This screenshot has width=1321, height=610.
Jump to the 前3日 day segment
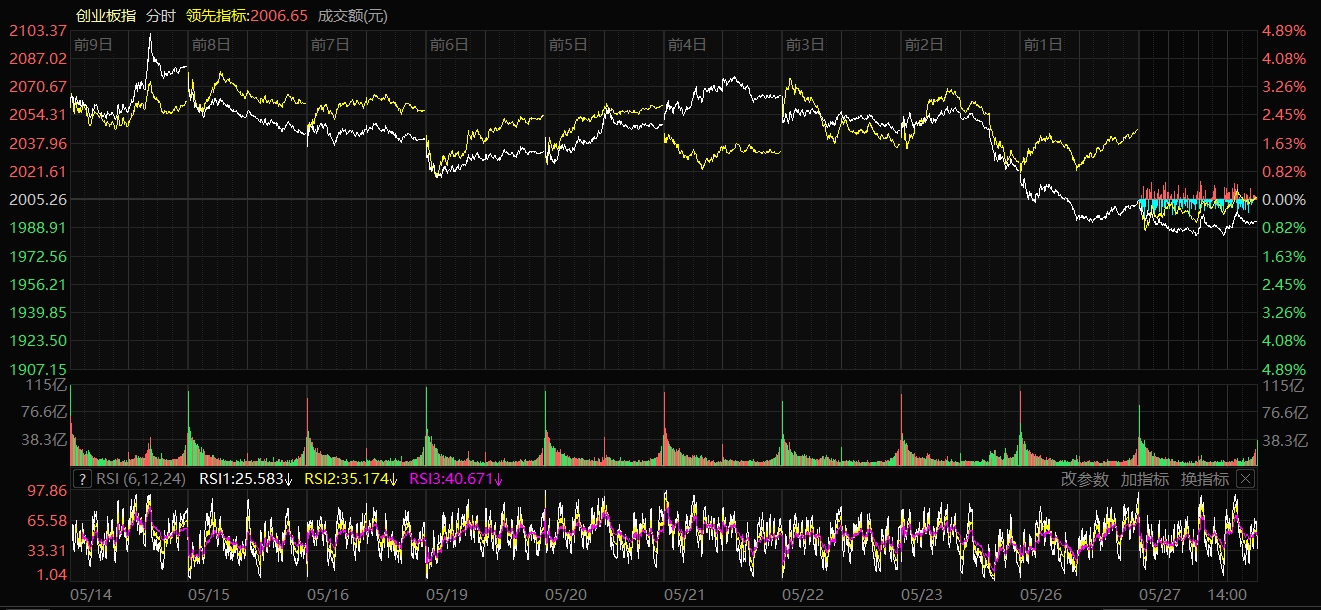pyautogui.click(x=806, y=44)
